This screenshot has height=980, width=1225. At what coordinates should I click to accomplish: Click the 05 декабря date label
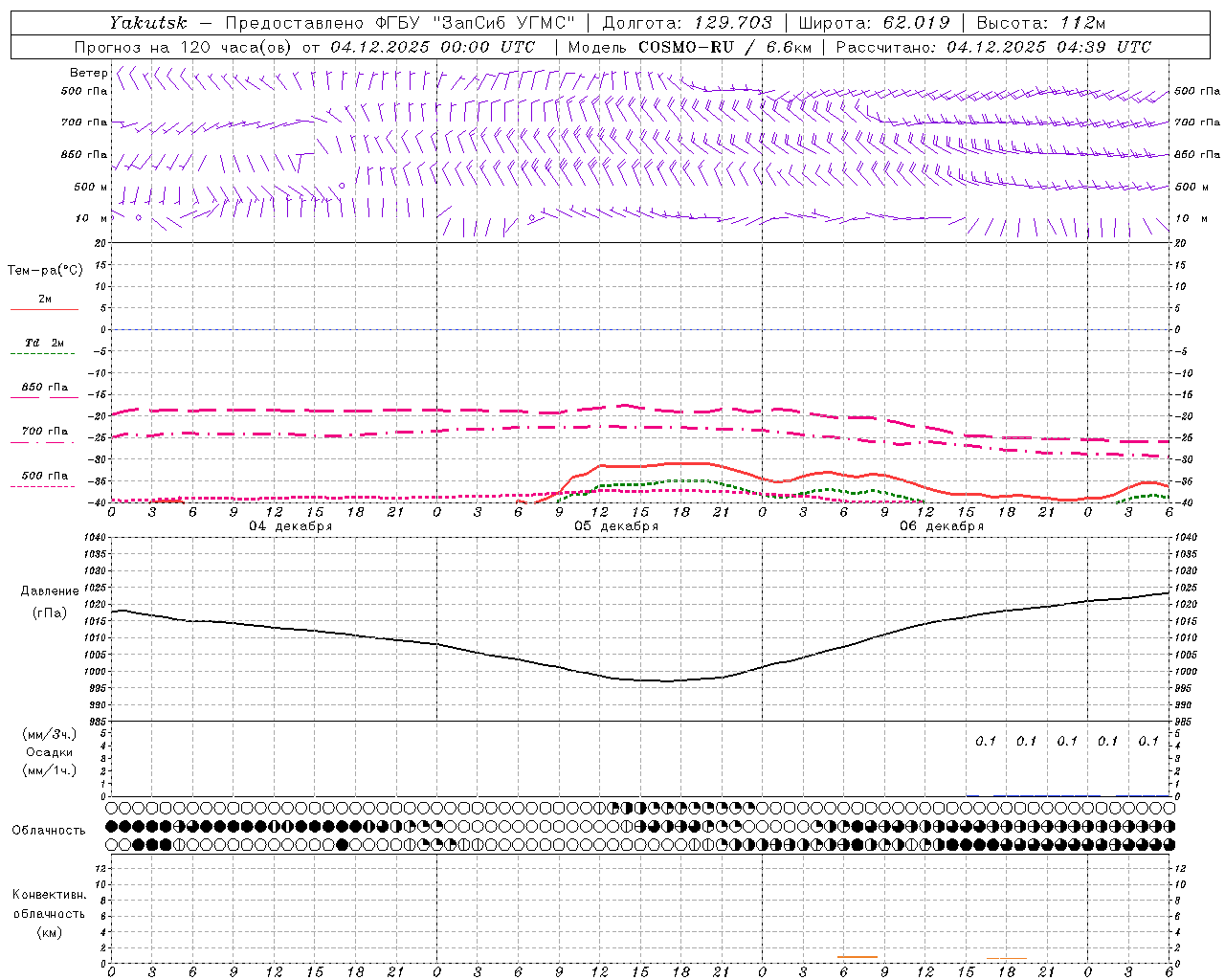616,526
